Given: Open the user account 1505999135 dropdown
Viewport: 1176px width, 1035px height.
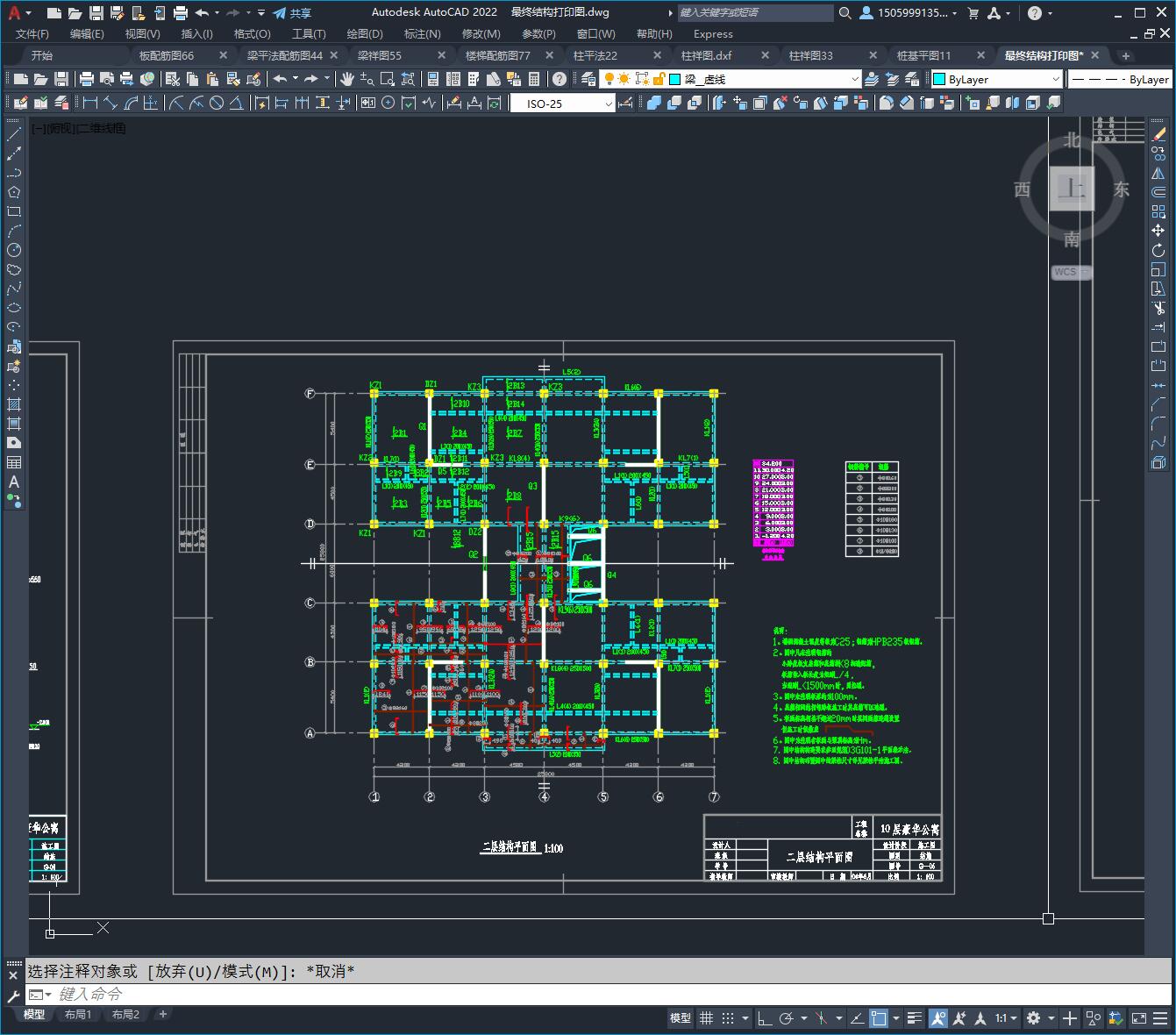Looking at the screenshot, I should click(x=910, y=13).
